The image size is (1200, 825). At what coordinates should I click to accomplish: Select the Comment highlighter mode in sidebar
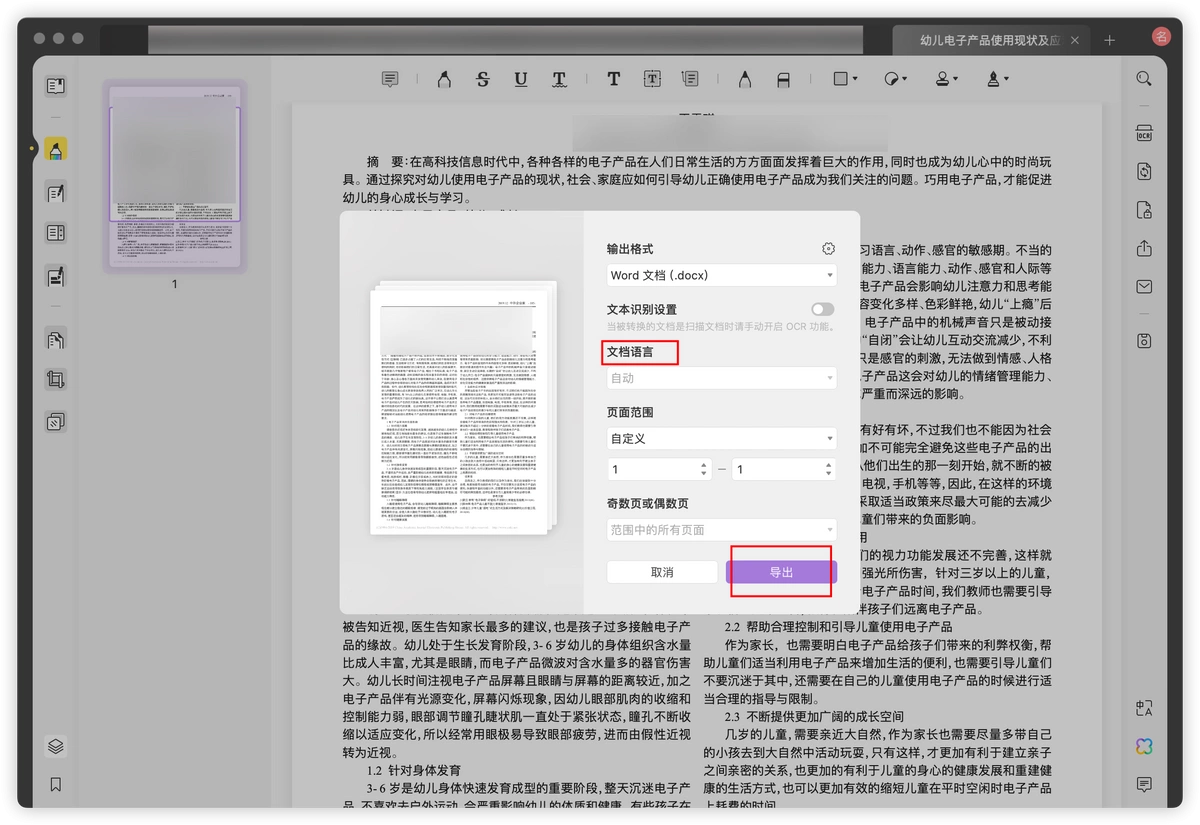click(56, 150)
